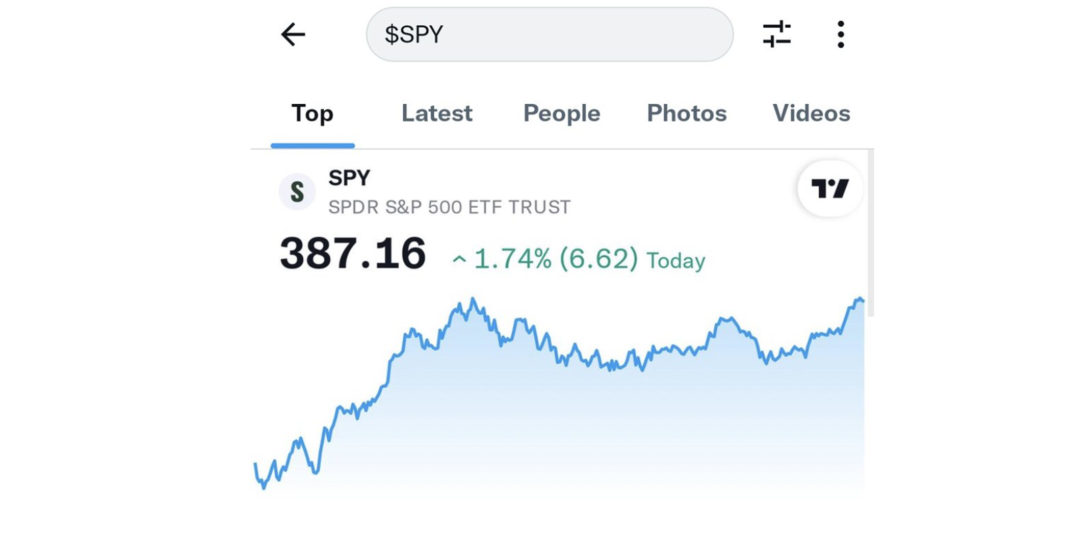Viewport: 1080px width, 540px height.
Task: Switch to the Videos tab
Action: (811, 114)
